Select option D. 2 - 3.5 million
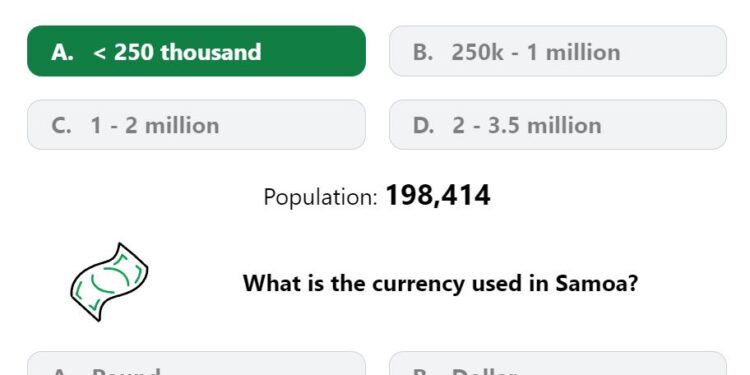This screenshot has height=375, width=750. tap(558, 125)
